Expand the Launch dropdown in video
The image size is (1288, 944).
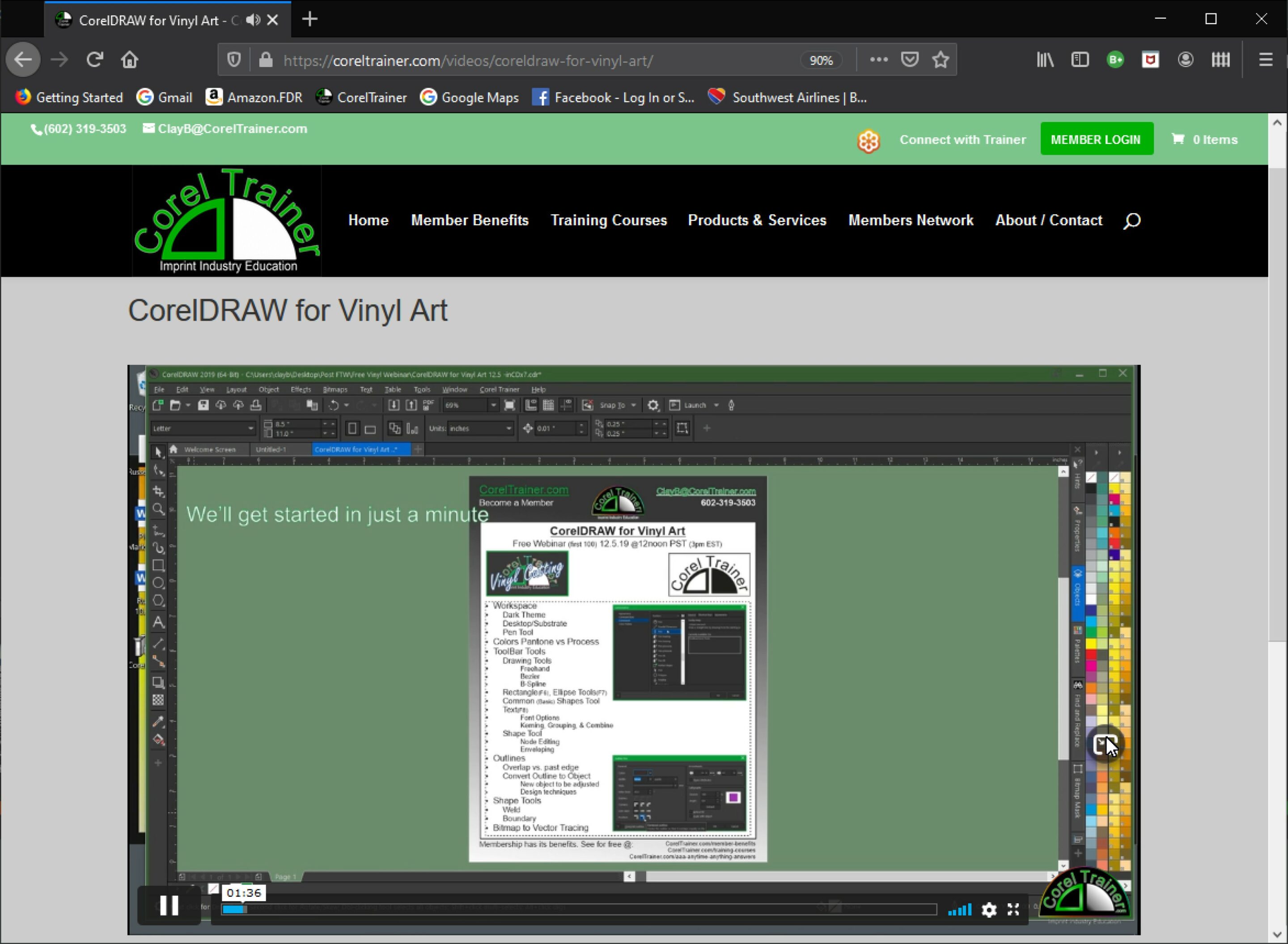click(716, 405)
